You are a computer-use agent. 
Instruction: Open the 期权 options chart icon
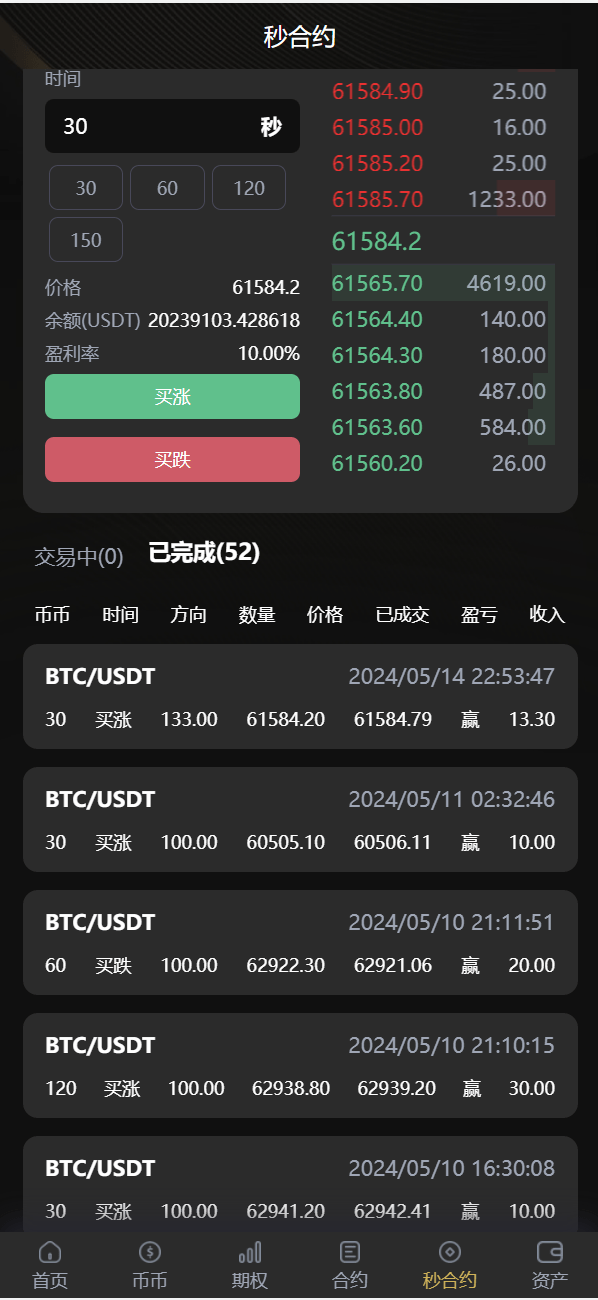point(250,1252)
